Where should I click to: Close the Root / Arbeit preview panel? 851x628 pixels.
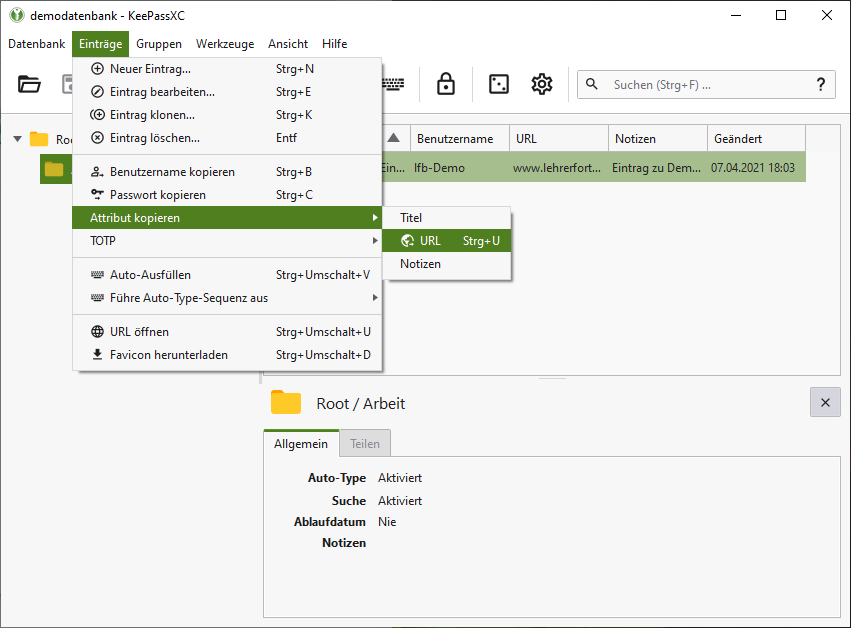pyautogui.click(x=824, y=402)
